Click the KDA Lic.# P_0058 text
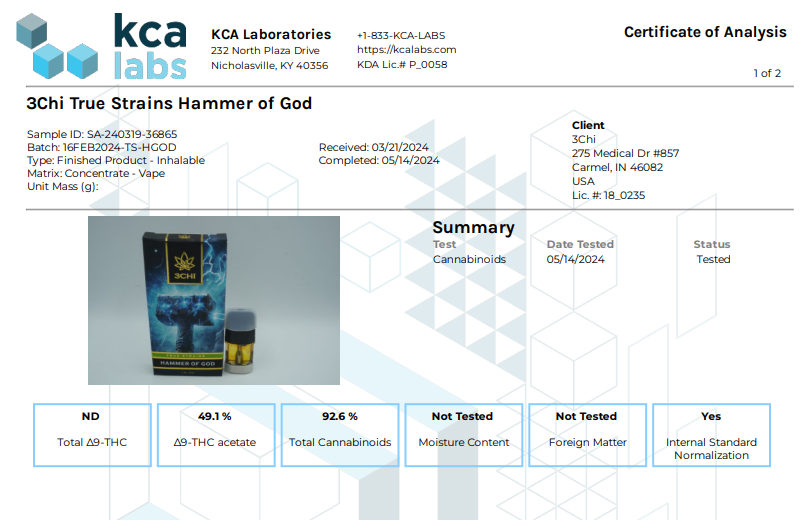 coord(402,64)
